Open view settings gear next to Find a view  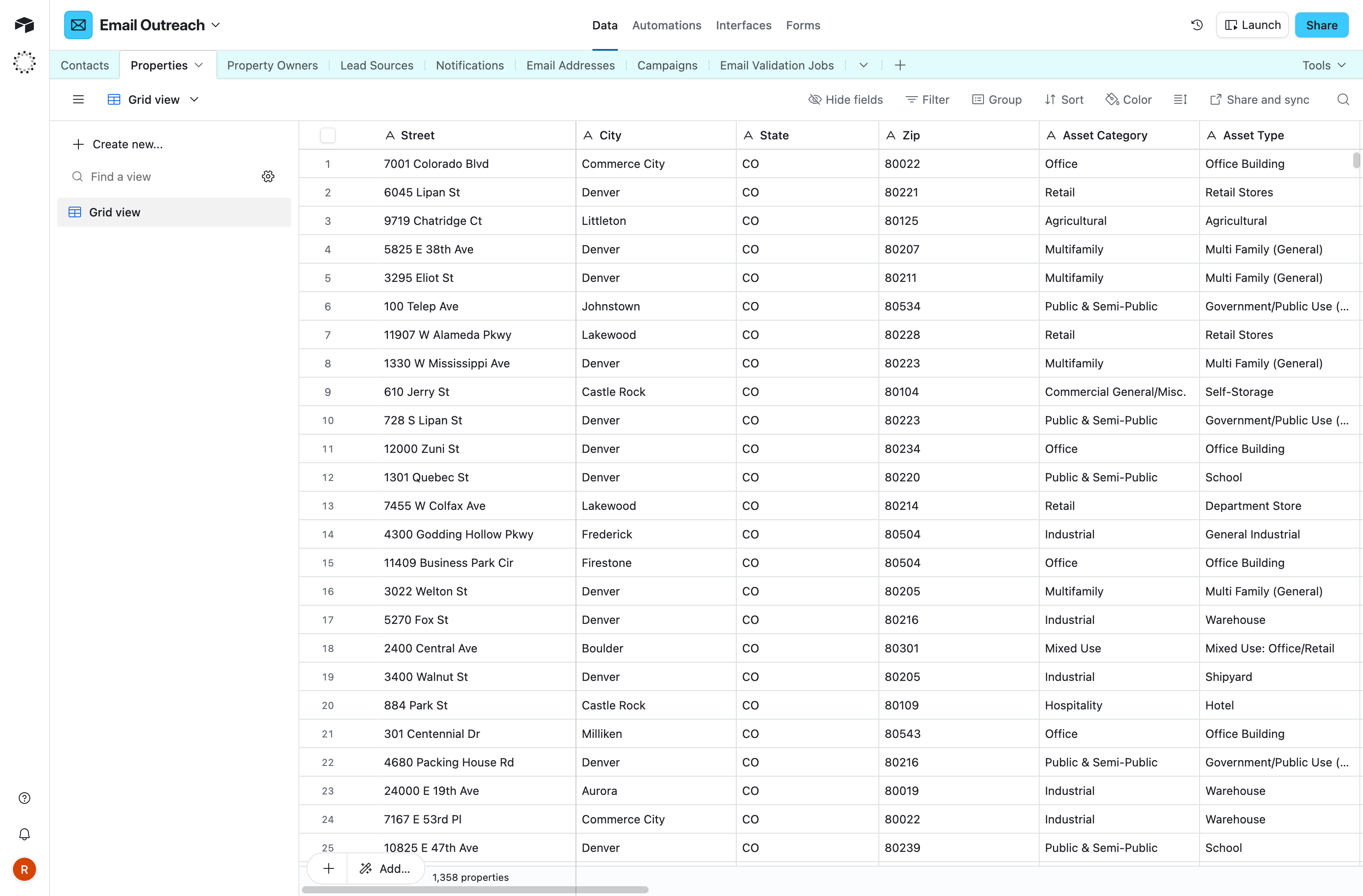[268, 176]
